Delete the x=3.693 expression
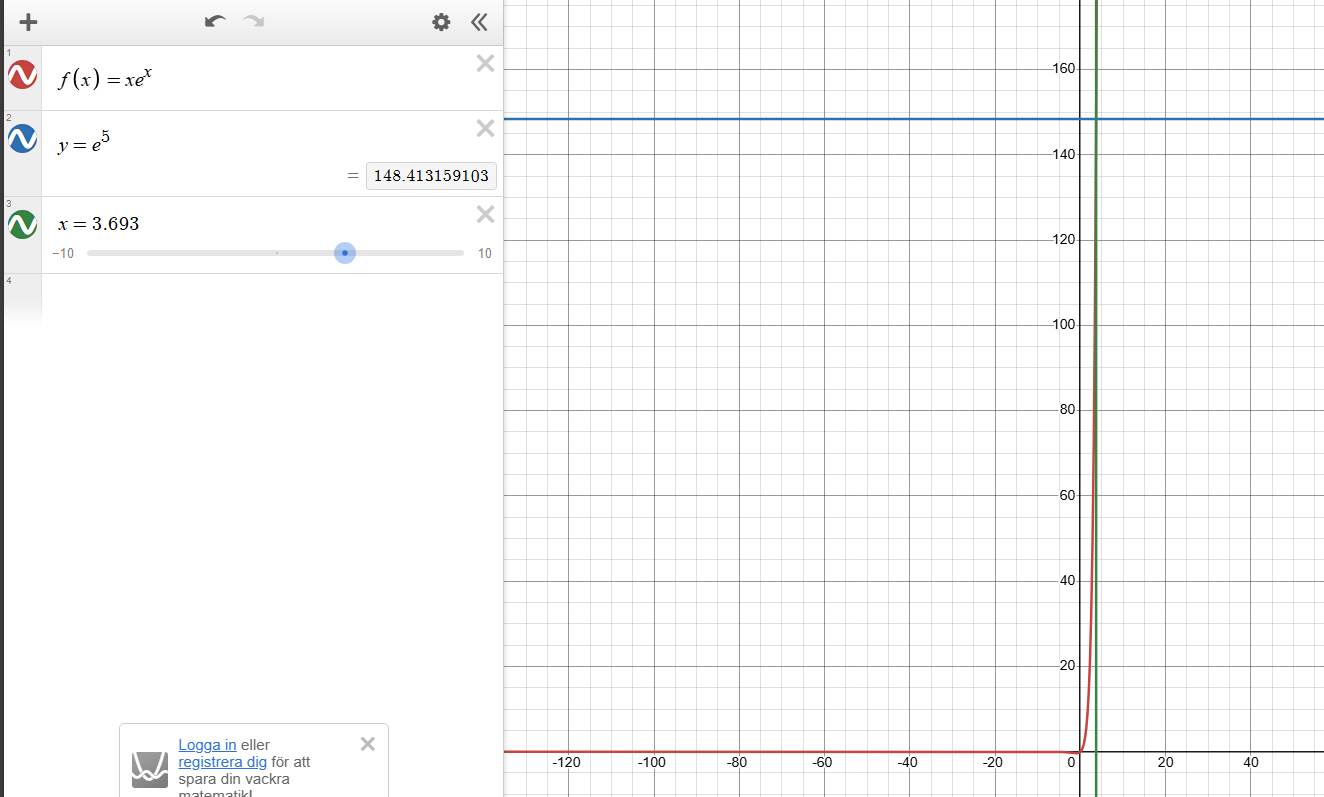Screen dimensions: 1324x797 [485, 214]
